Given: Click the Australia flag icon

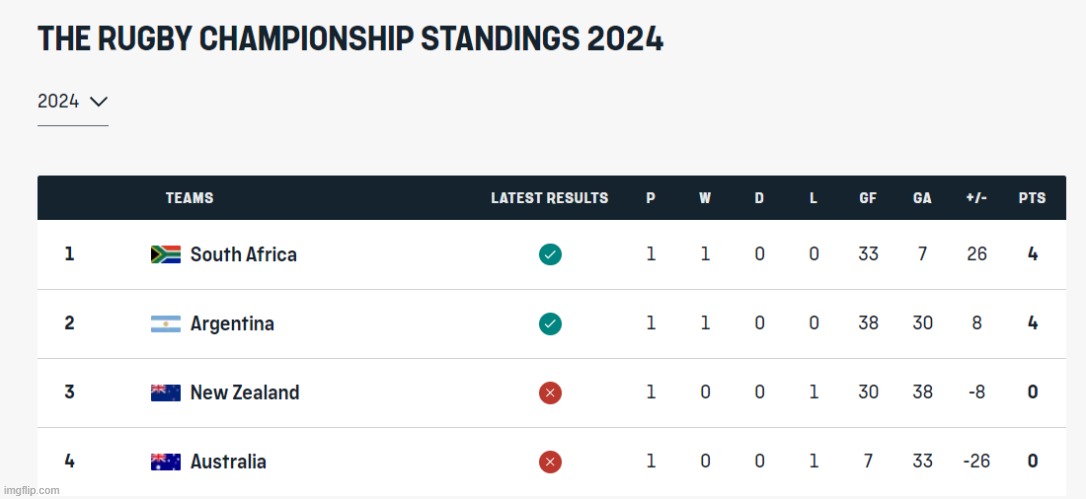Looking at the screenshot, I should point(165,462).
